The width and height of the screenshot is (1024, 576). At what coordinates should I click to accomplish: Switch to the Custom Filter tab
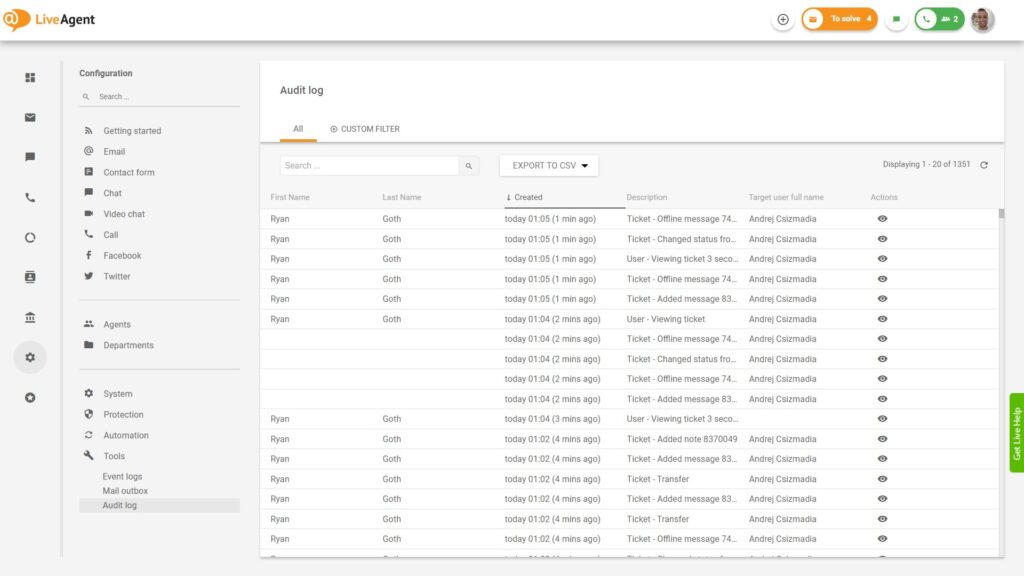tap(364, 128)
